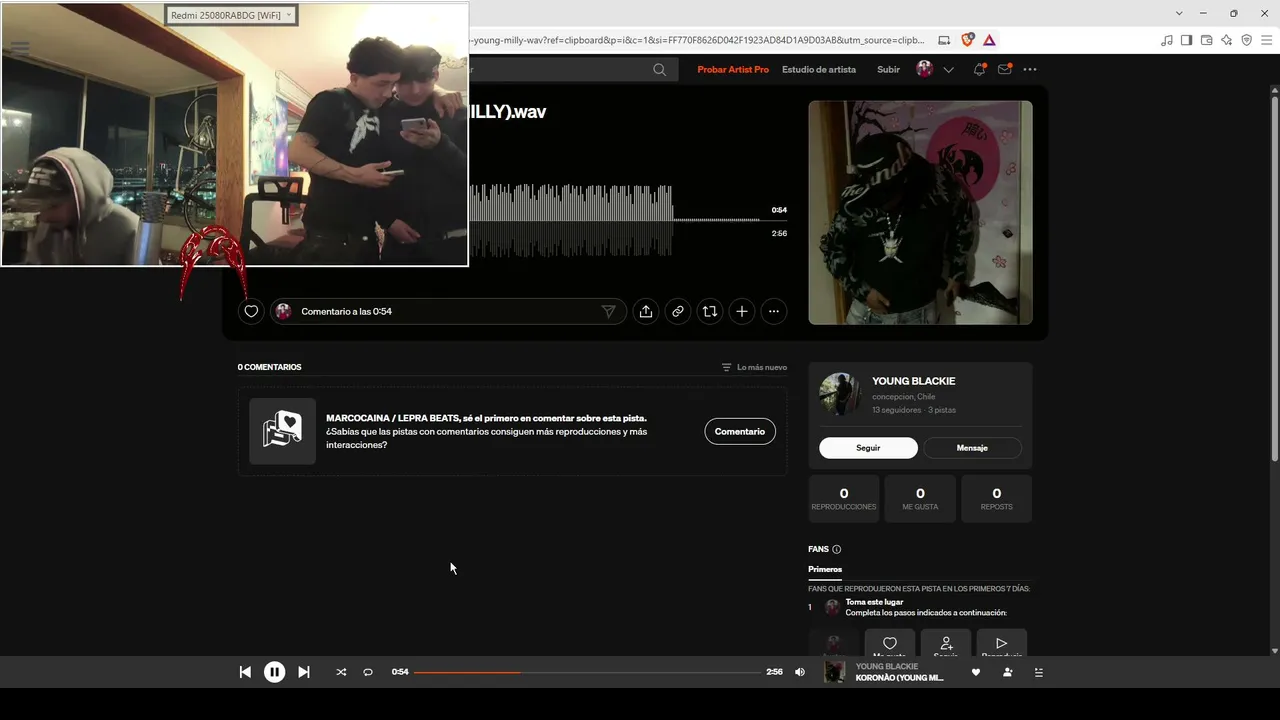Click the 'Comentario' button

tap(740, 431)
